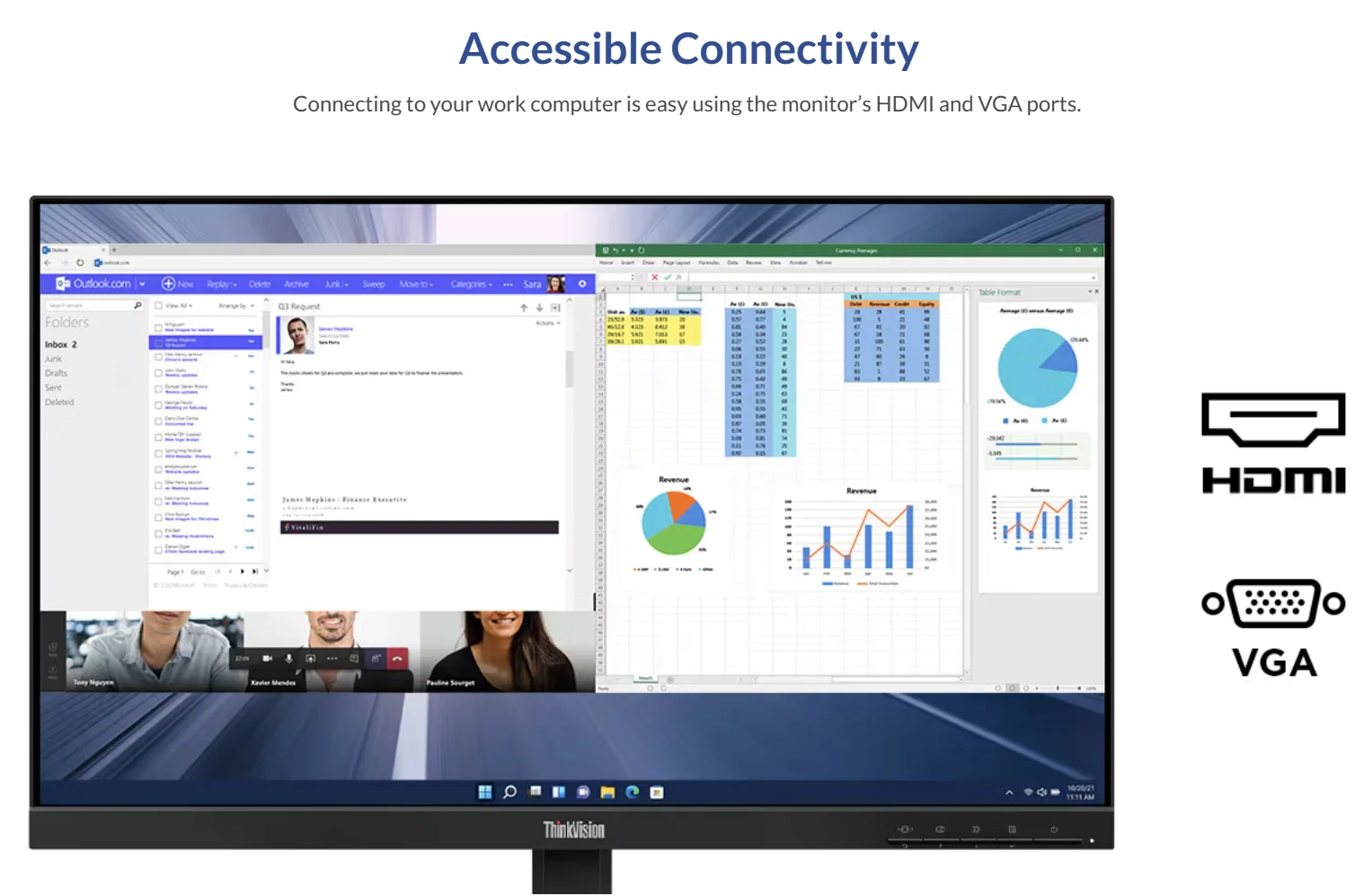Open the Categories dropdown

point(472,284)
